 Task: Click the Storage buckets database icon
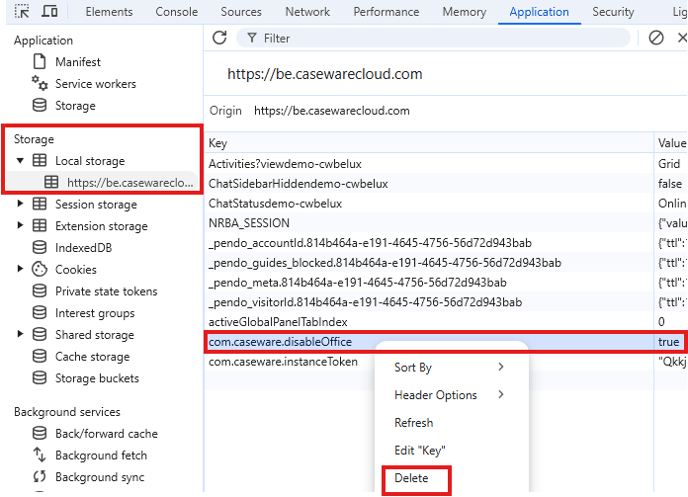[39, 378]
